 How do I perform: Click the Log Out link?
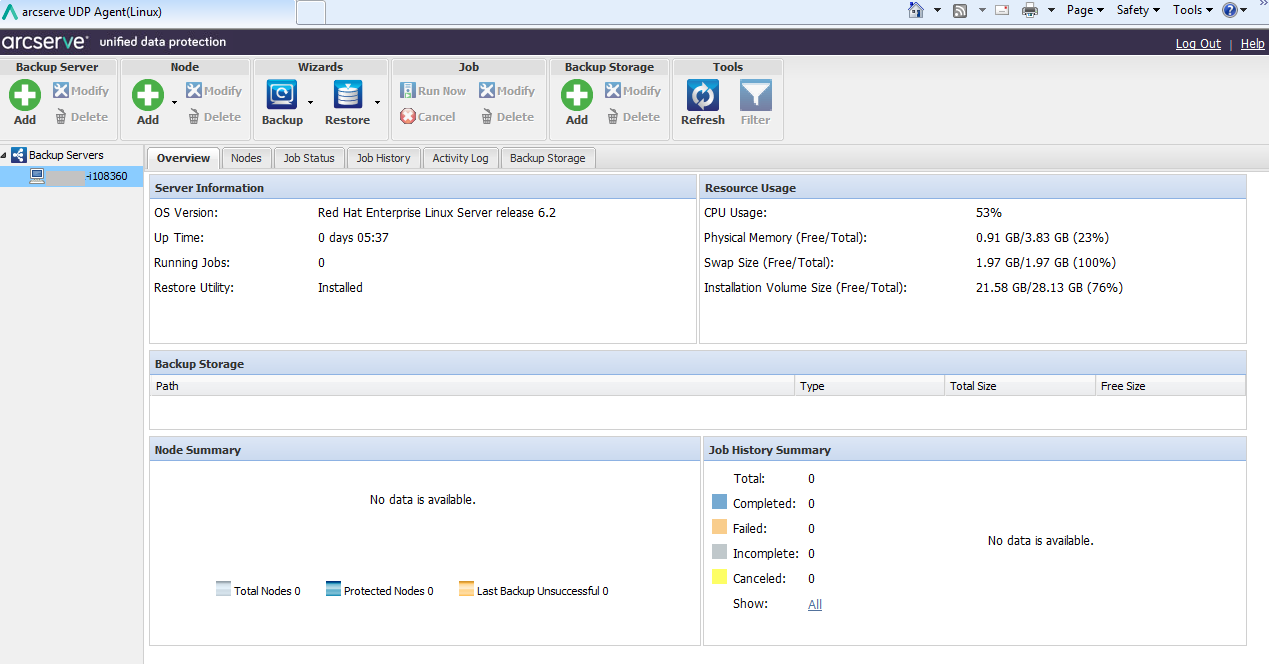[1198, 44]
